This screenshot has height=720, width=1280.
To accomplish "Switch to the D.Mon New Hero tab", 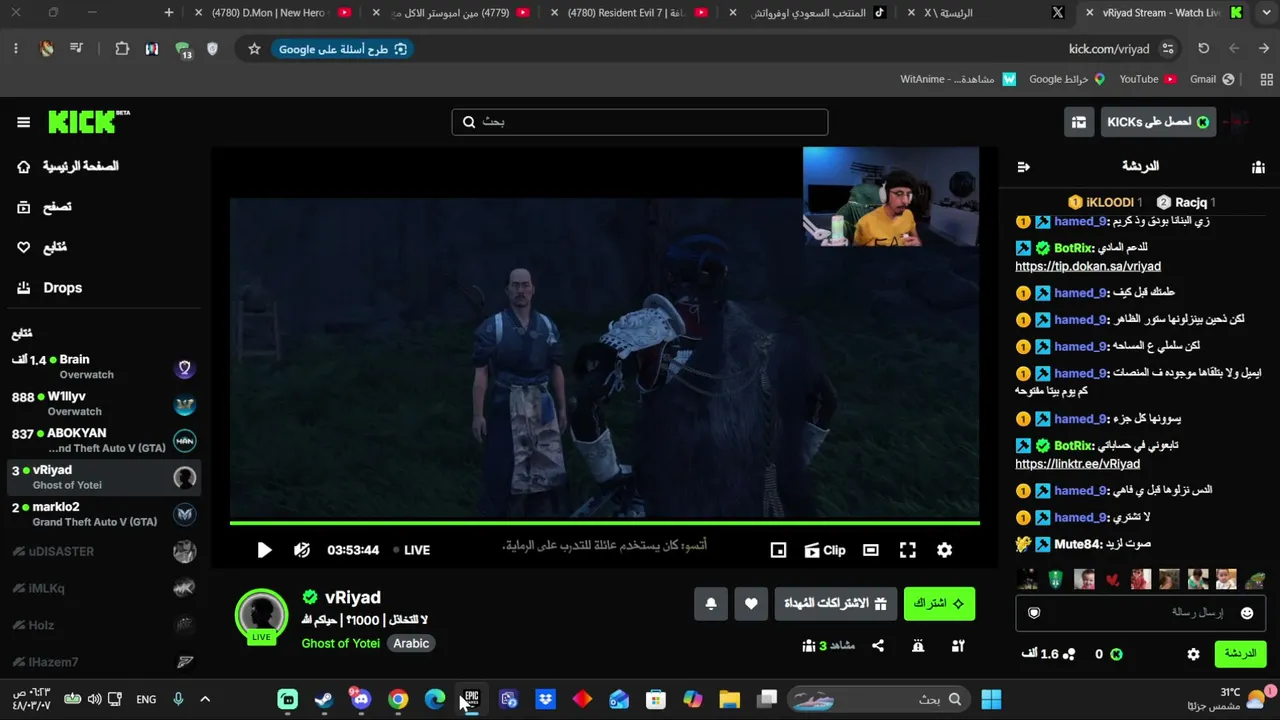I will click(x=276, y=13).
